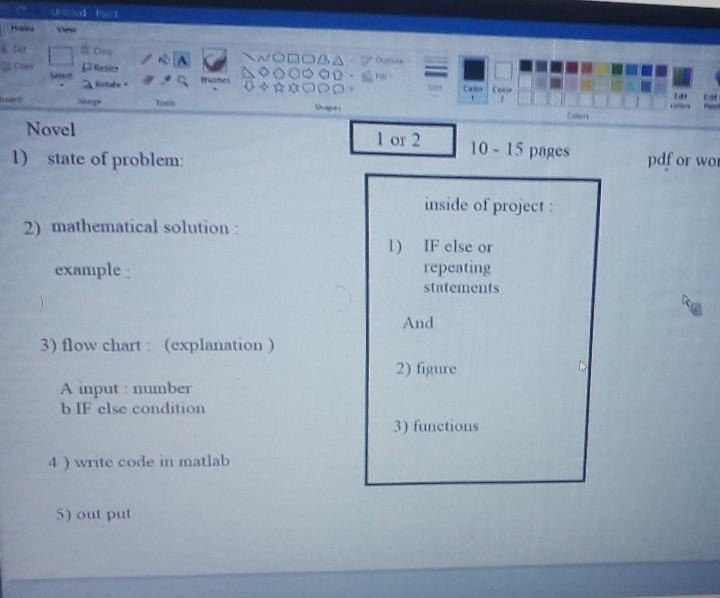
Task: Select the Pencil tool
Action: 146,60
